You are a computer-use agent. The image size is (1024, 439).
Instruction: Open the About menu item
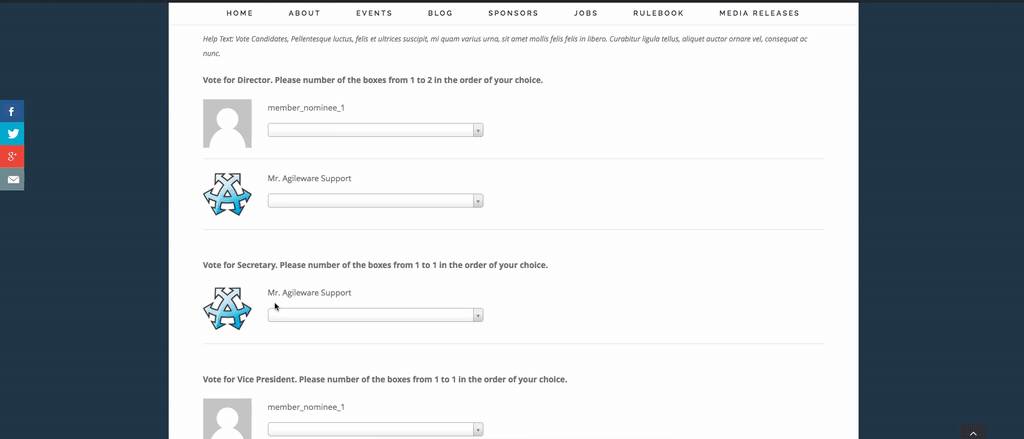[x=304, y=13]
